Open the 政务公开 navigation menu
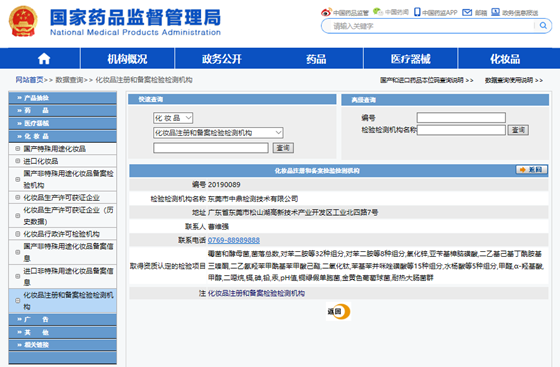The image size is (560, 367). tap(222, 59)
